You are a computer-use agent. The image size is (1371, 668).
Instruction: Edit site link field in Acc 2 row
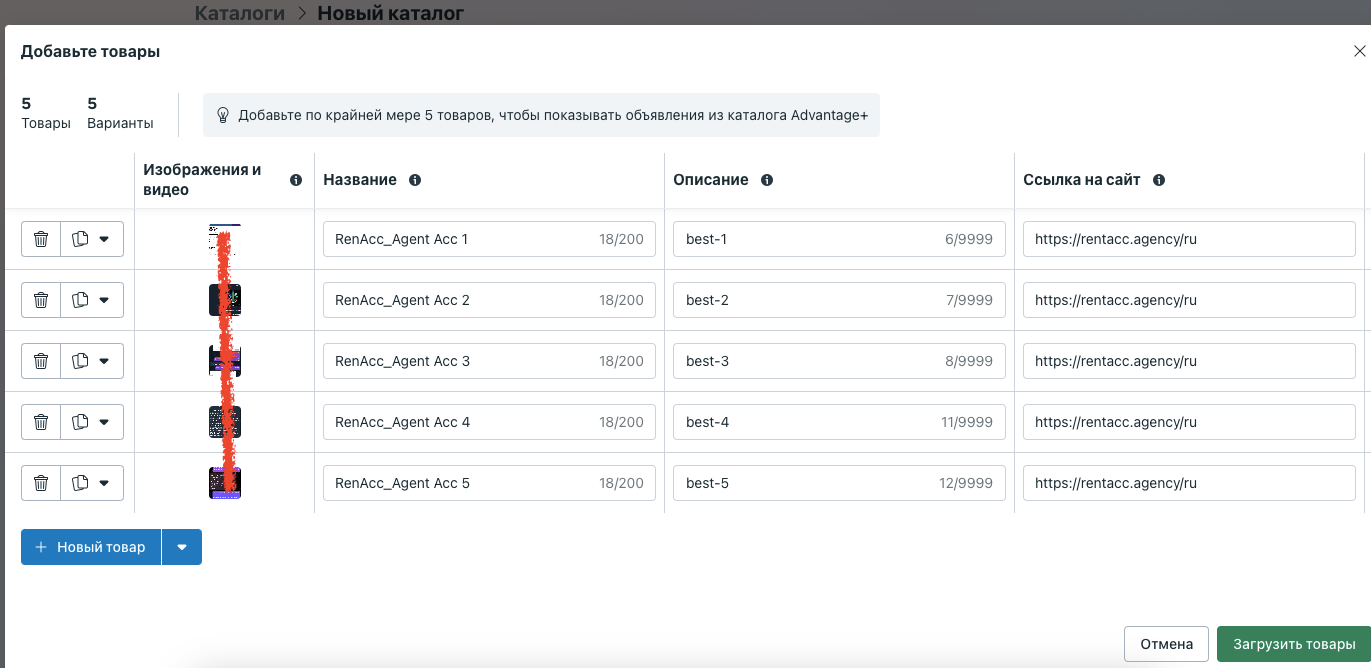click(x=1189, y=300)
